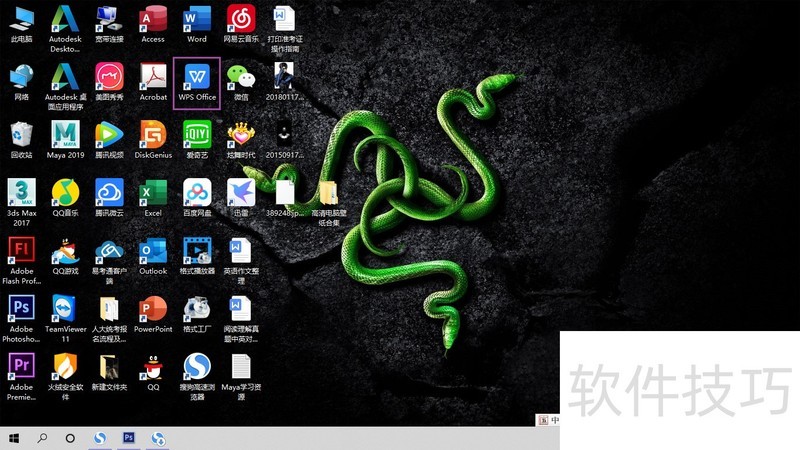Select the 网络 (Network) desktop icon
The image size is (800, 450).
pos(21,82)
